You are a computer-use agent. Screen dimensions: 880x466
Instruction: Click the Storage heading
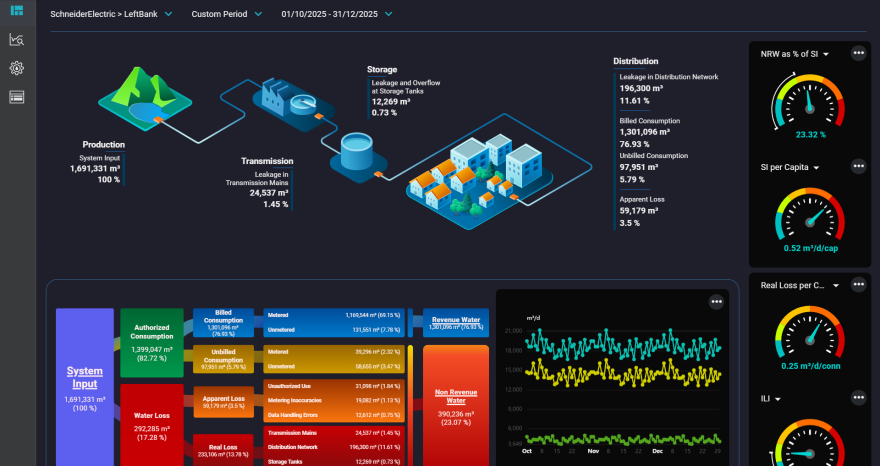point(382,70)
